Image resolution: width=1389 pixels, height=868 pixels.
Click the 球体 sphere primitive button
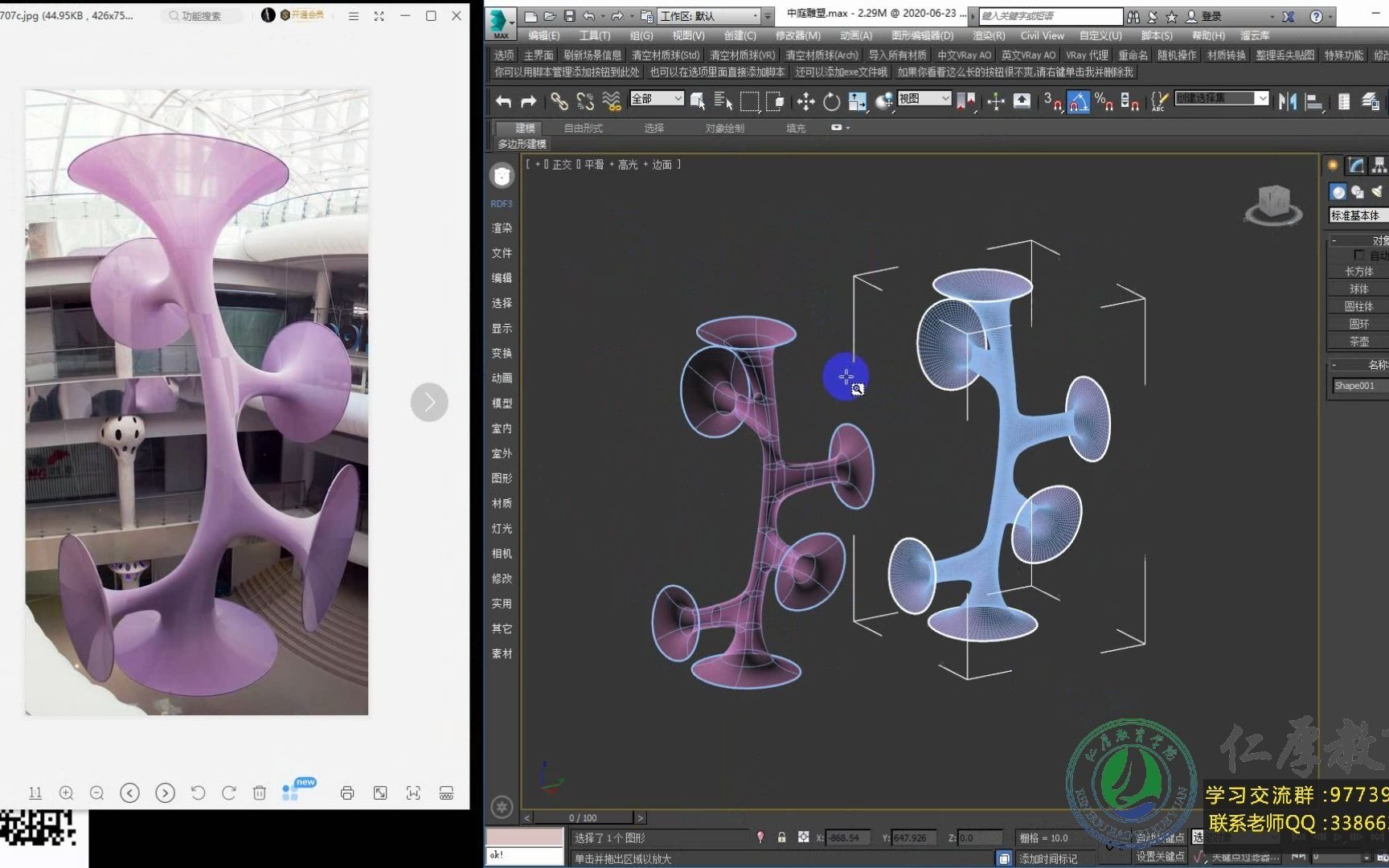1359,289
